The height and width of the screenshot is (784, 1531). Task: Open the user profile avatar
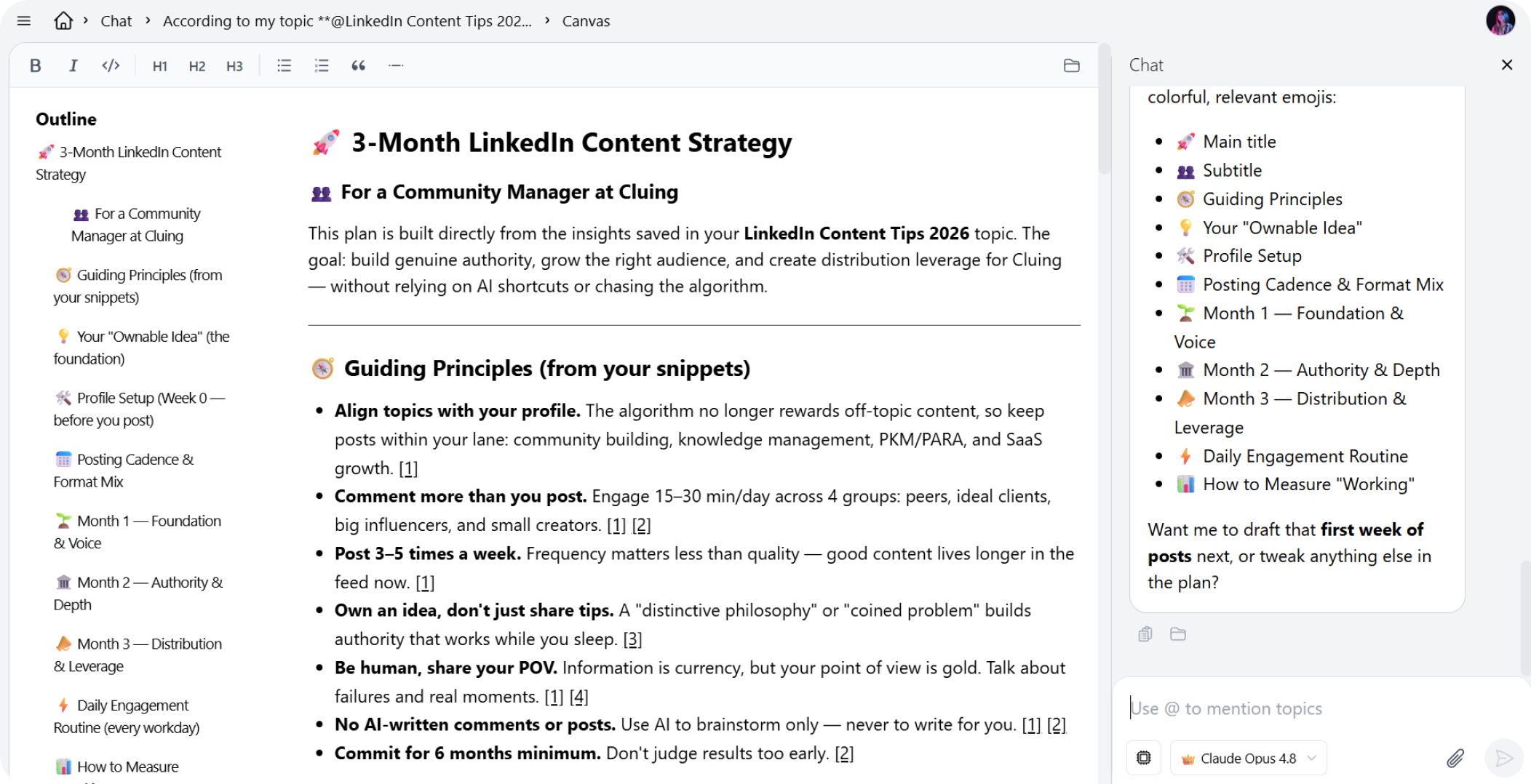pos(1500,20)
